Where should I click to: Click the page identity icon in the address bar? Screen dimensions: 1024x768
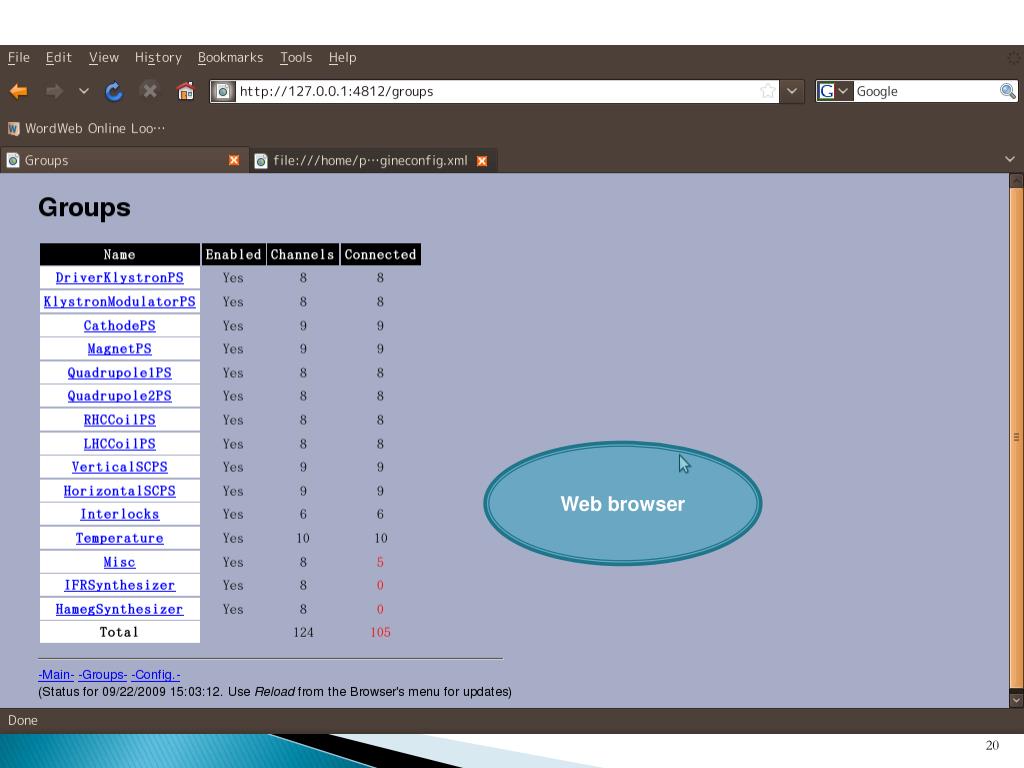pos(223,91)
